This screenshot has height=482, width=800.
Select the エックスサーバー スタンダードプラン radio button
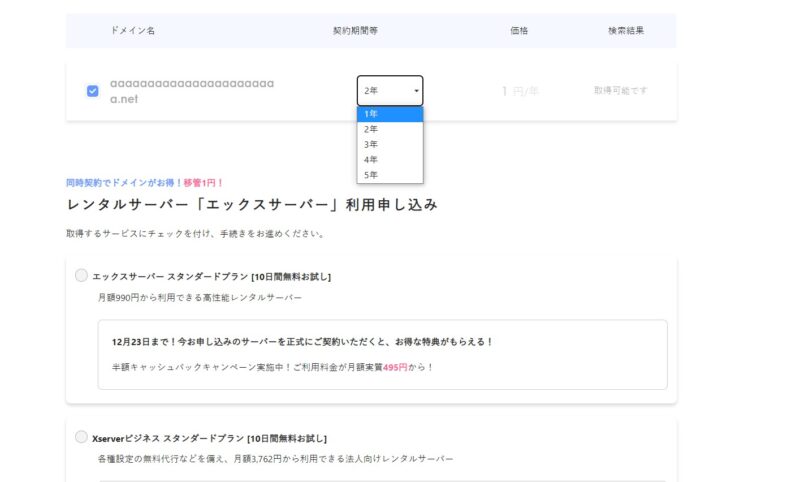[x=81, y=275]
